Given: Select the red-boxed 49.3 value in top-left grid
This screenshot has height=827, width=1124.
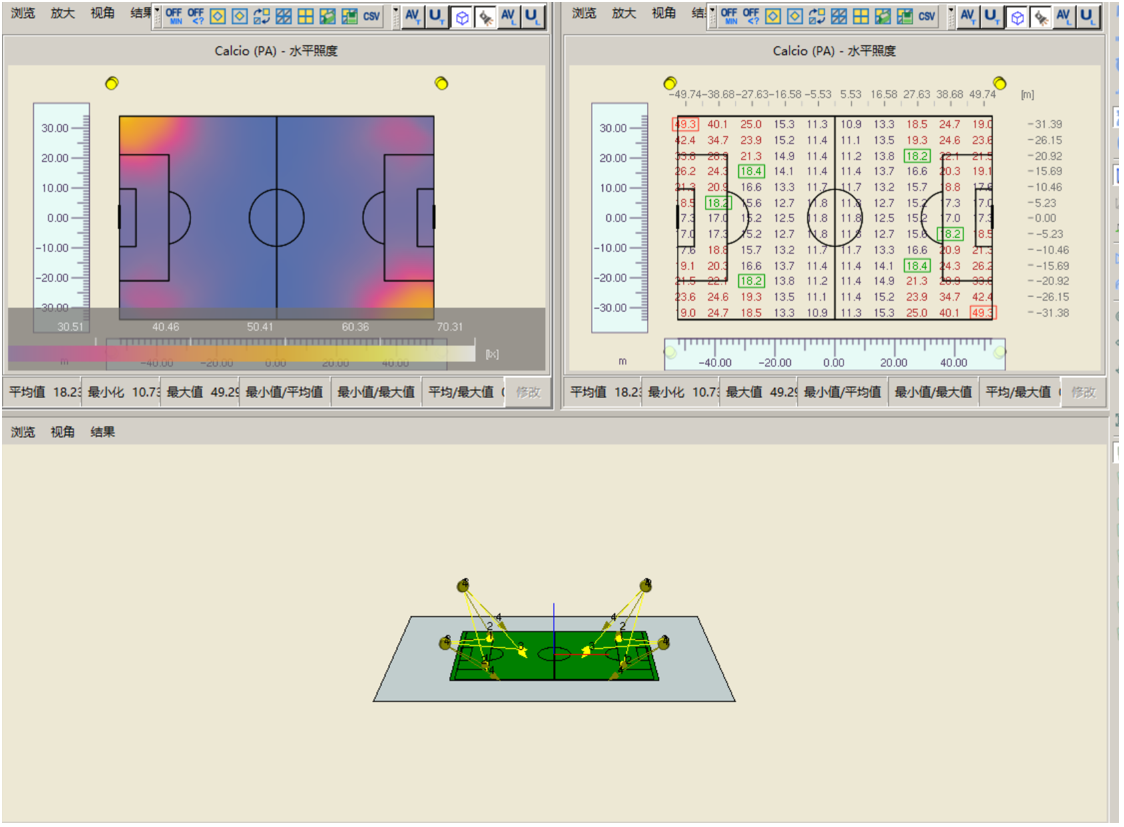Looking at the screenshot, I should tap(685, 124).
